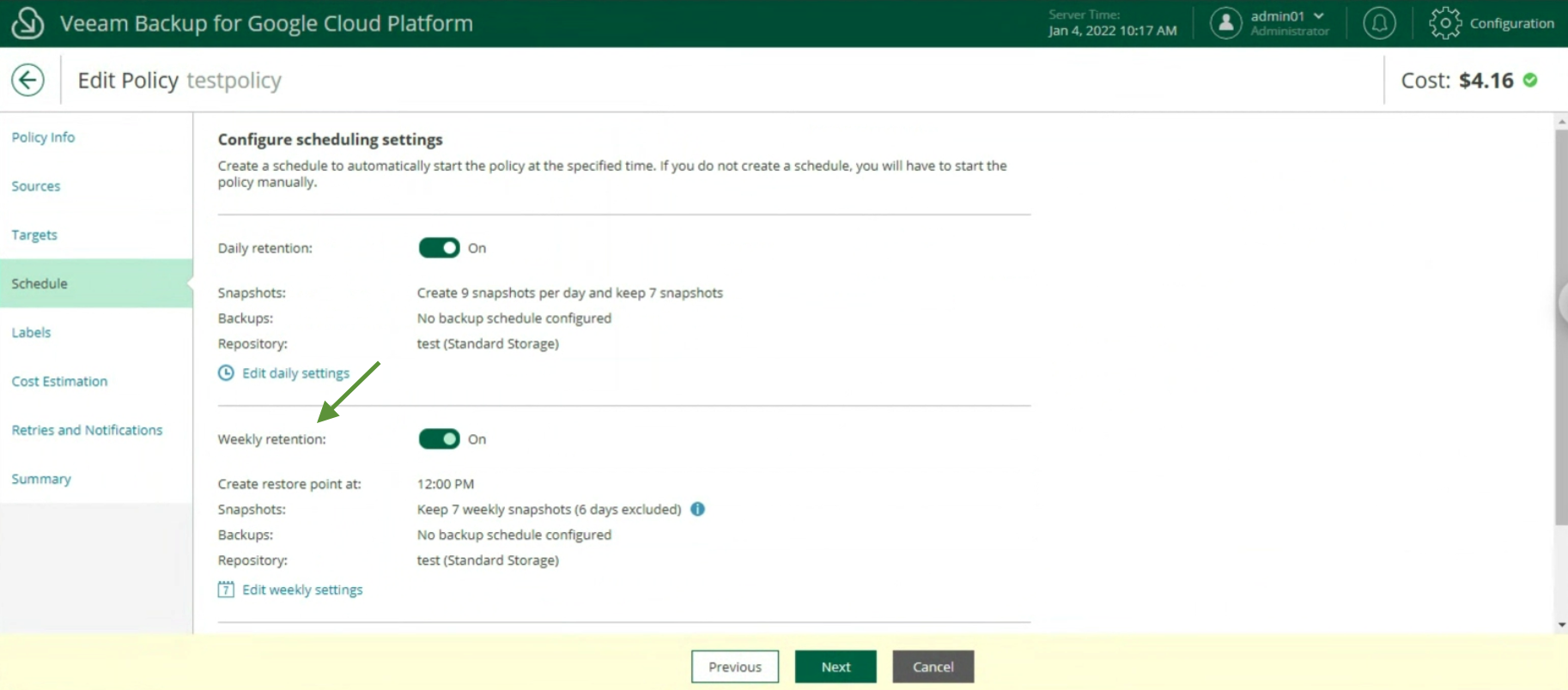The image size is (1568, 690).
Task: Show info tooltip for weekly snapshots
Action: click(x=697, y=509)
